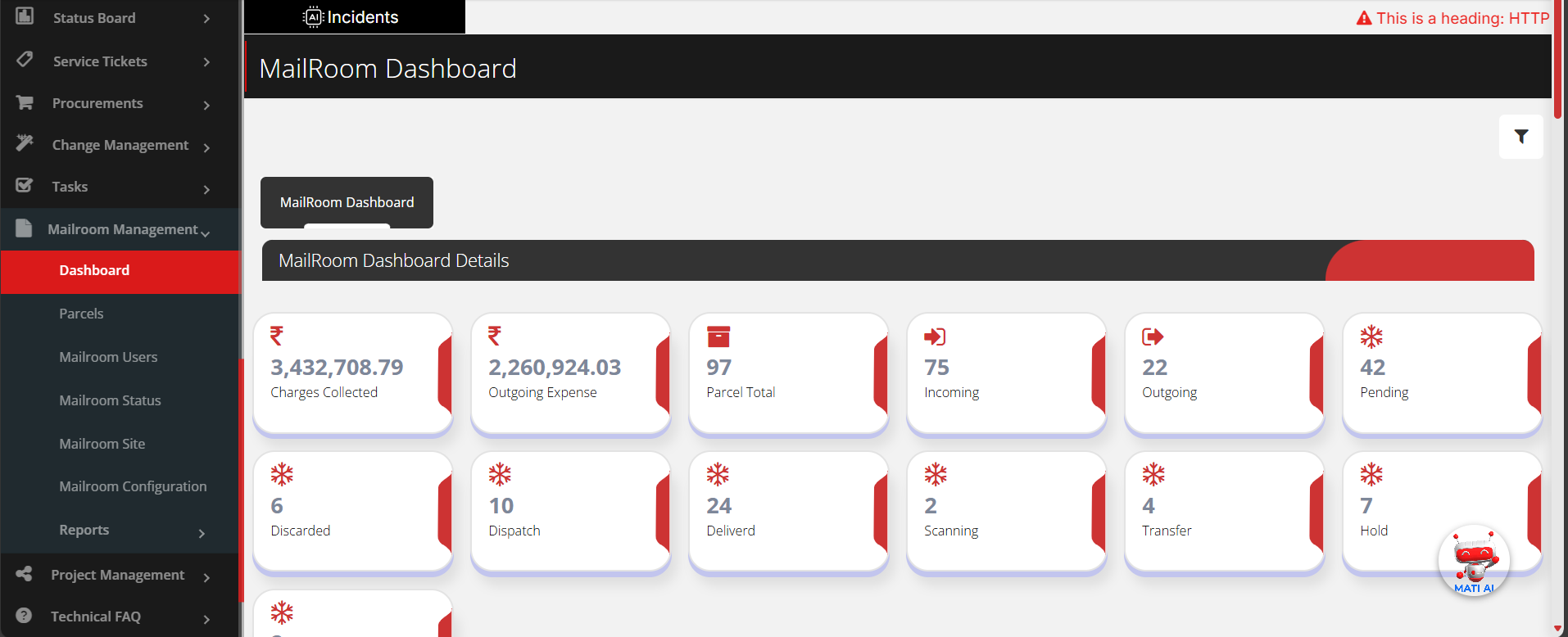The image size is (1568, 637).
Task: Expand the Reports submenu arrow
Action: coord(202,534)
